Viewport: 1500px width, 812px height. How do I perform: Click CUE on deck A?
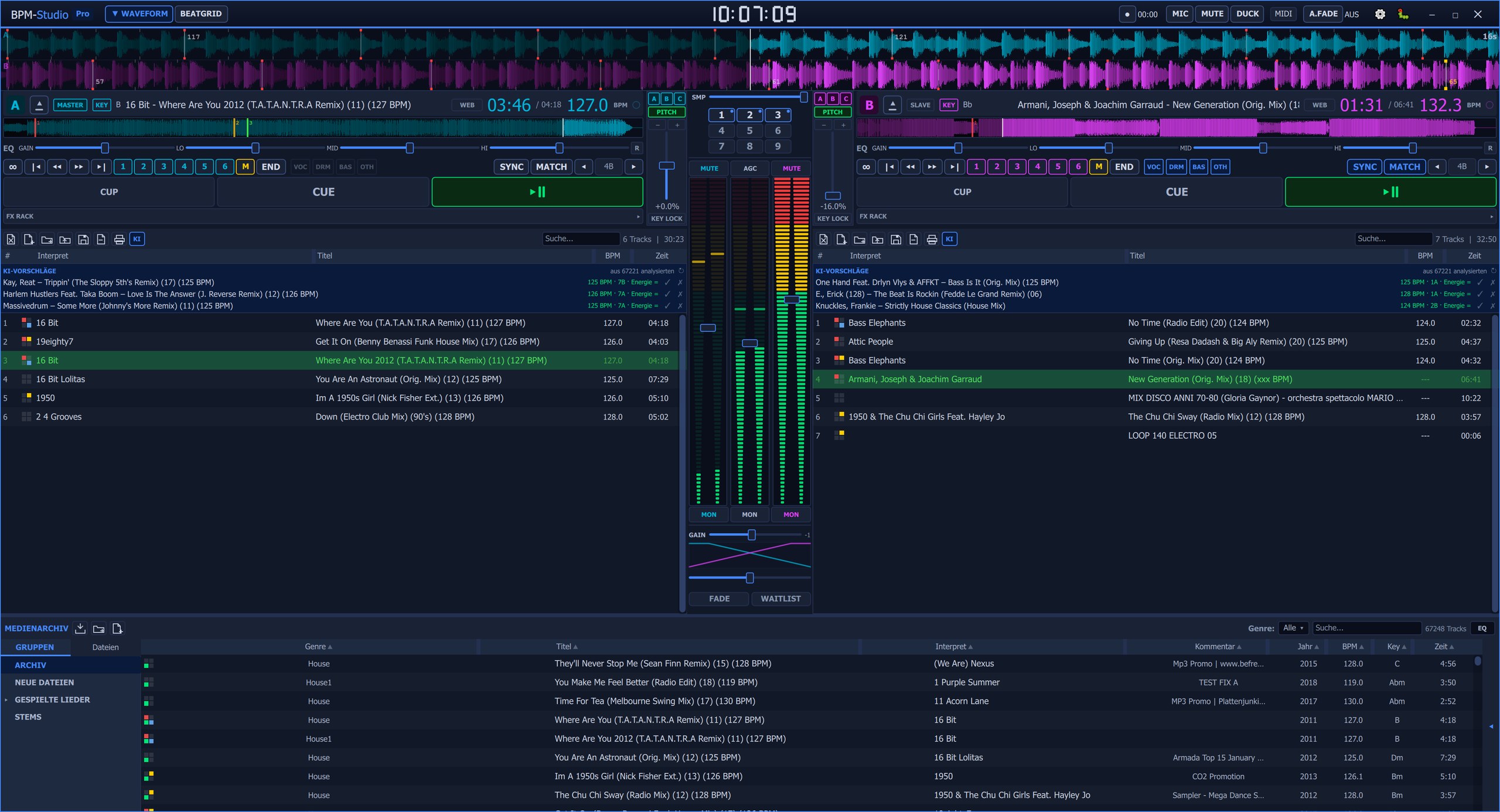point(323,192)
